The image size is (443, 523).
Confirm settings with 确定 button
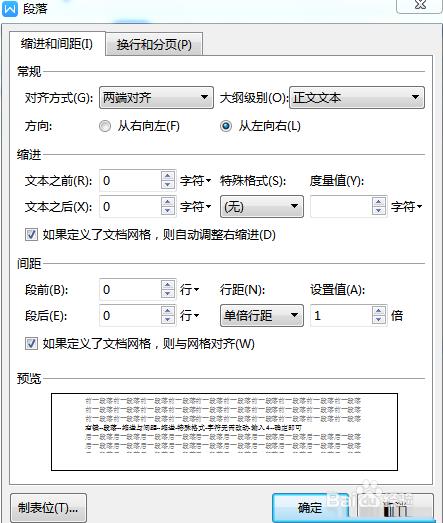[x=310, y=508]
